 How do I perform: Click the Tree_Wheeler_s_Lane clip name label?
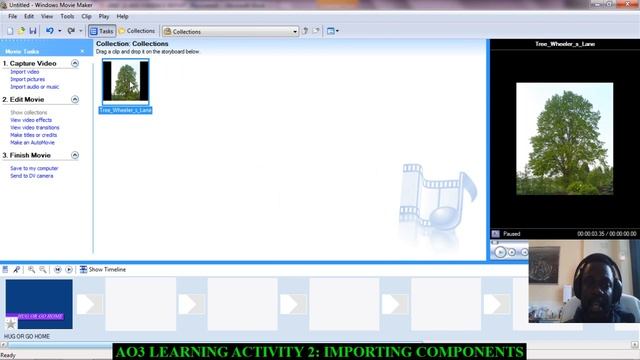click(x=125, y=110)
